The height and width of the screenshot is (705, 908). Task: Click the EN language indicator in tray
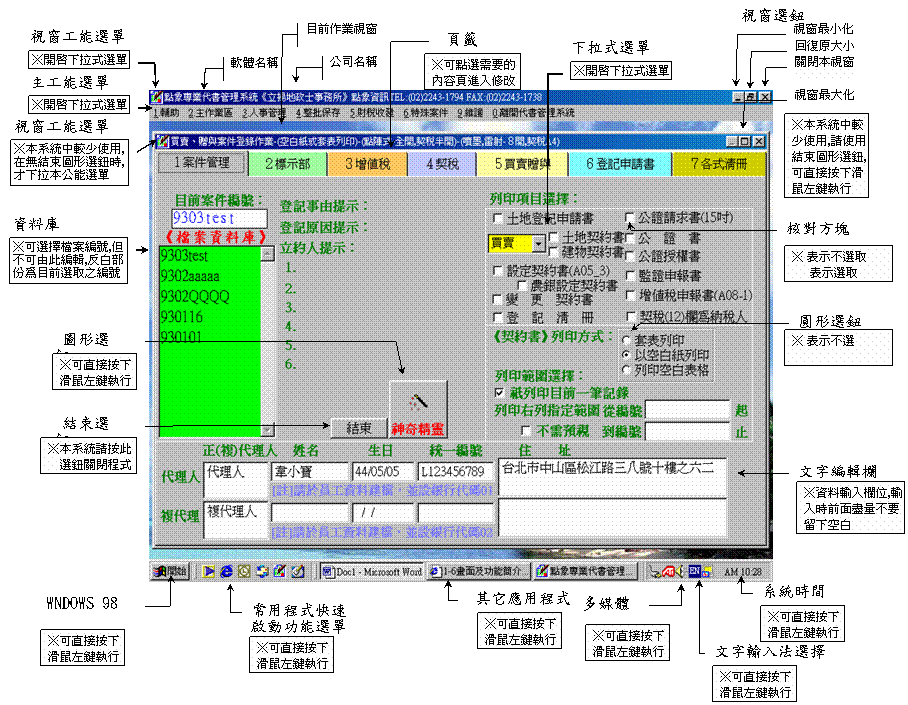click(x=693, y=570)
